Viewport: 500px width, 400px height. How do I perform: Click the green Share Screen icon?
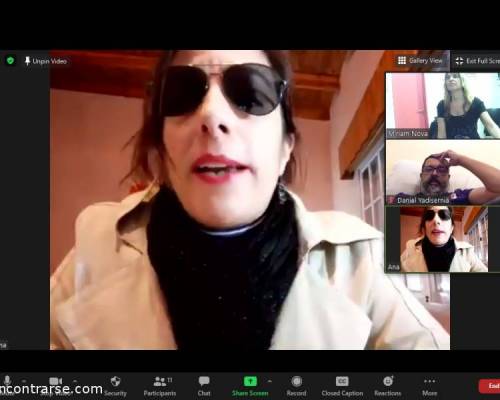coord(250,381)
